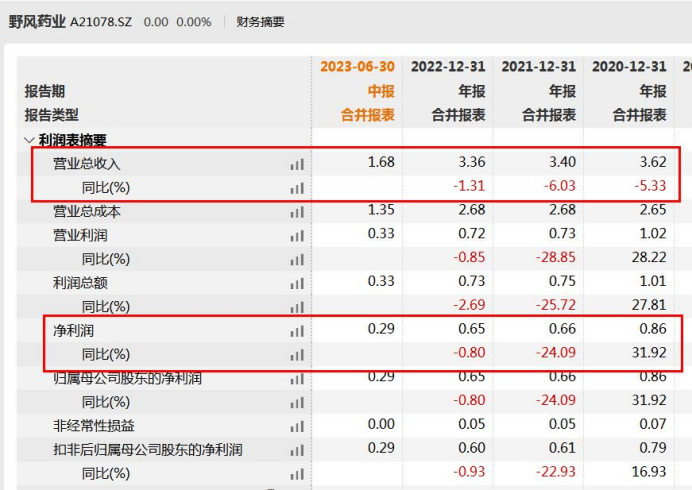The height and width of the screenshot is (490, 692).
Task: Click the 扣非后归属母公司股东的净利润 label
Action: pos(147,450)
